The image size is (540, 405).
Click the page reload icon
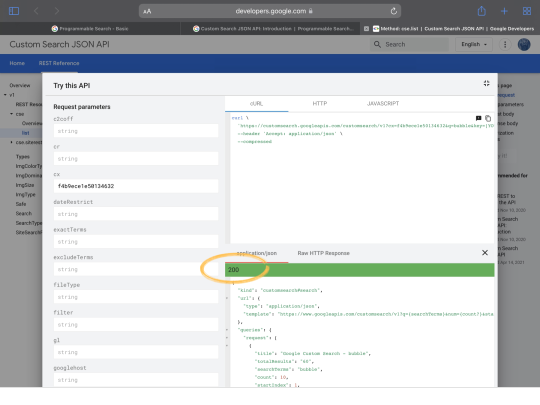pyautogui.click(x=394, y=11)
